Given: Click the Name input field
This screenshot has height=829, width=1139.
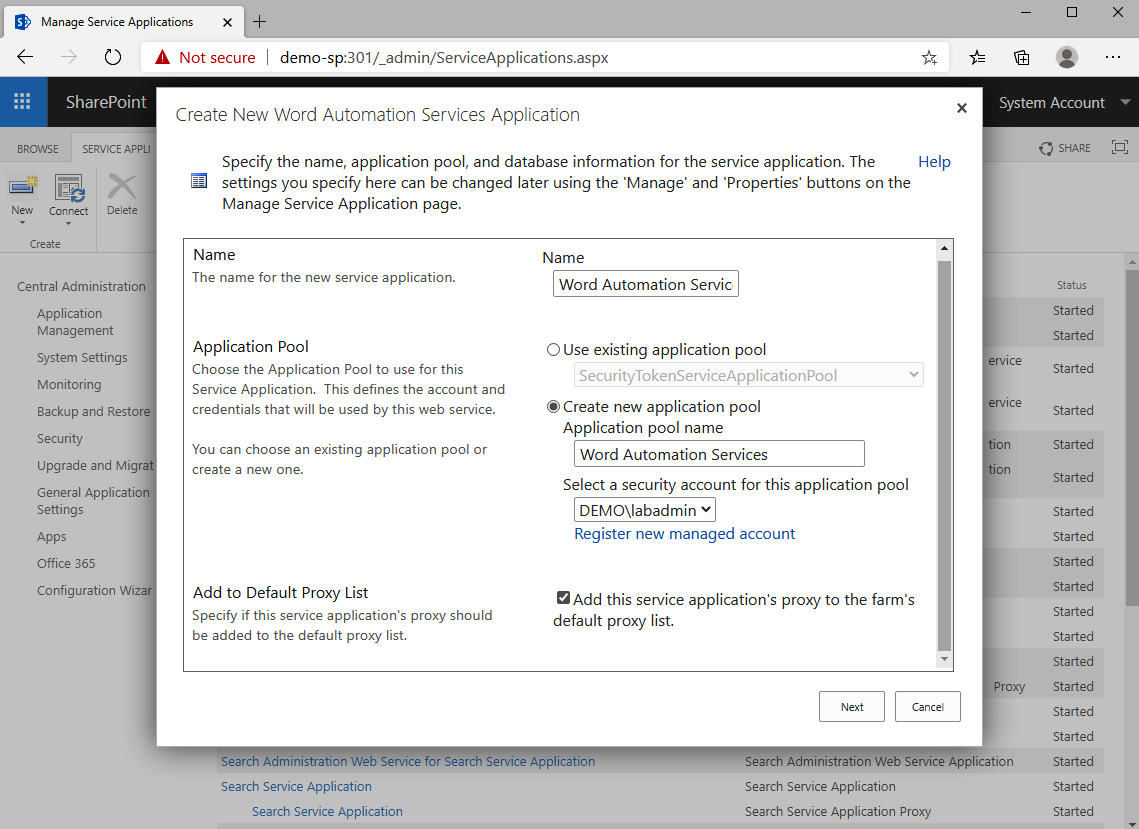Looking at the screenshot, I should point(646,283).
